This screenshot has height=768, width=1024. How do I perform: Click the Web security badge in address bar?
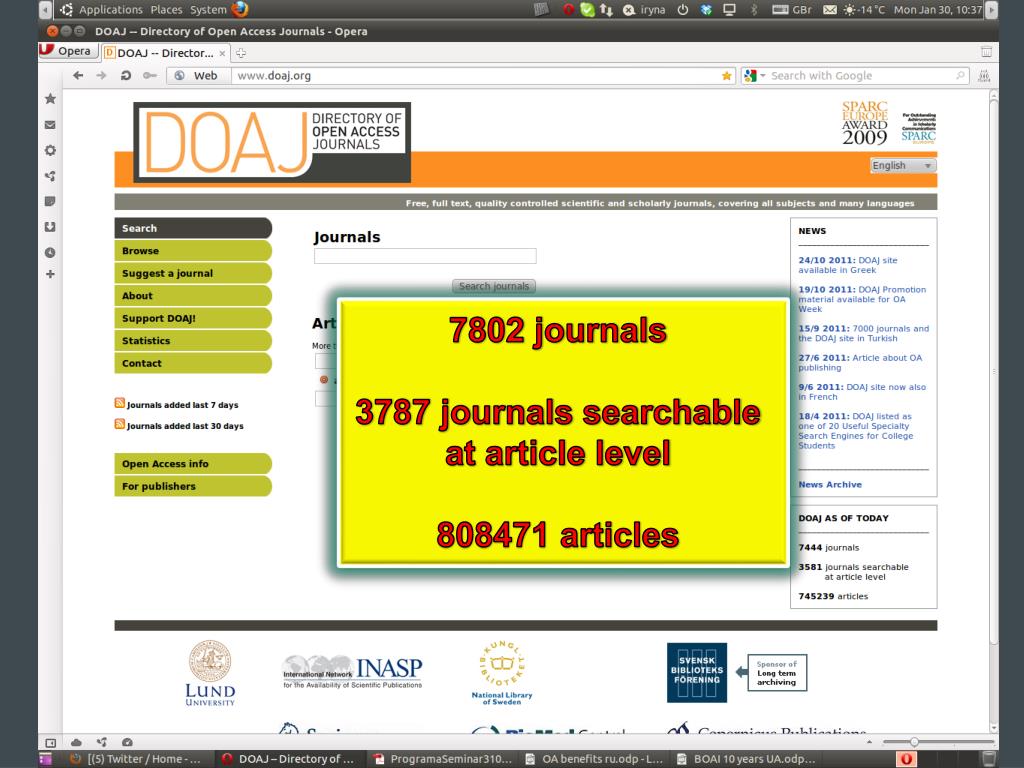197,76
